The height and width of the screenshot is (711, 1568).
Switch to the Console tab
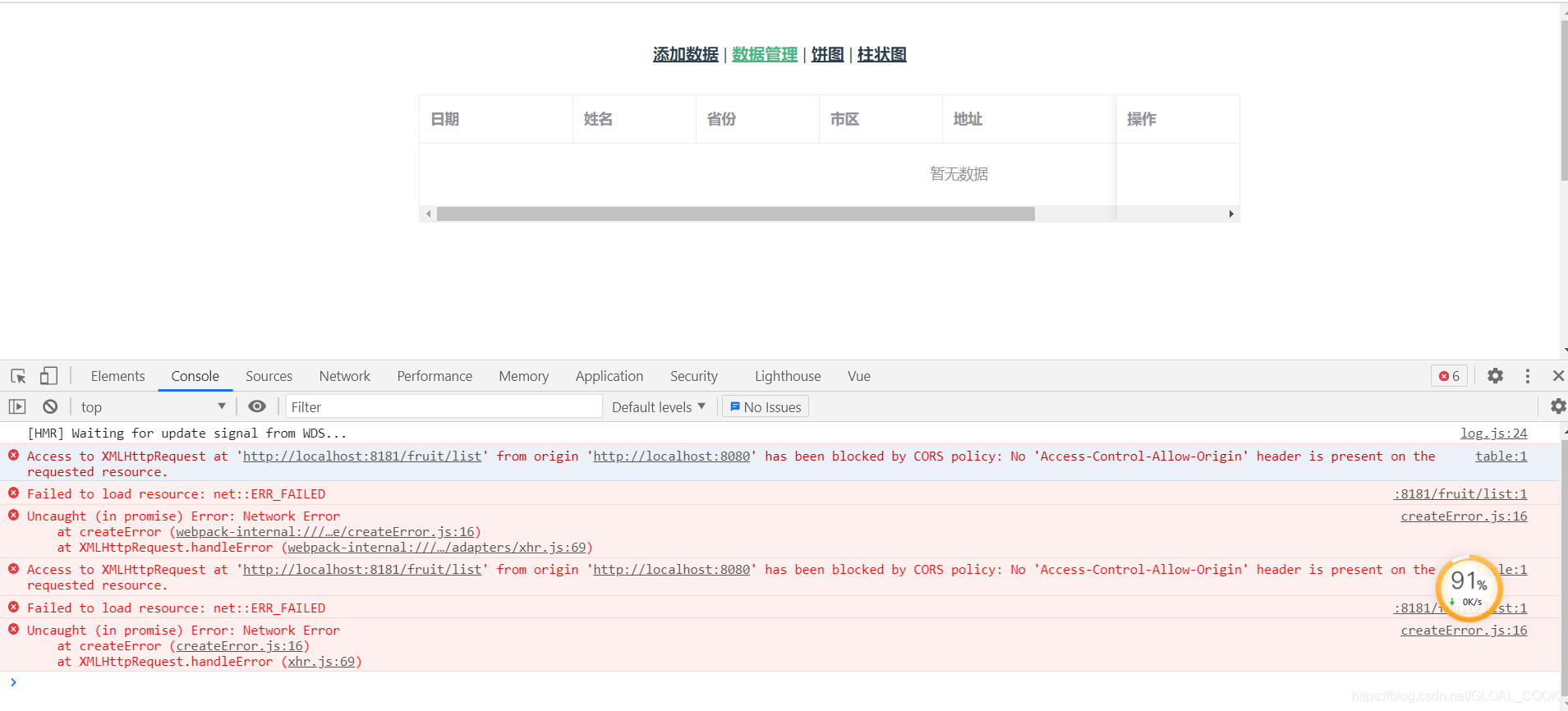click(195, 376)
